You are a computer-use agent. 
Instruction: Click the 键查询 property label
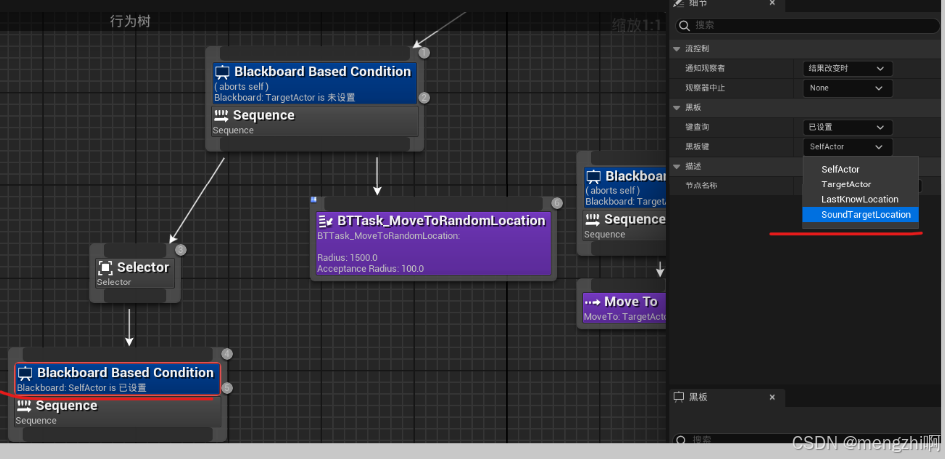697,127
